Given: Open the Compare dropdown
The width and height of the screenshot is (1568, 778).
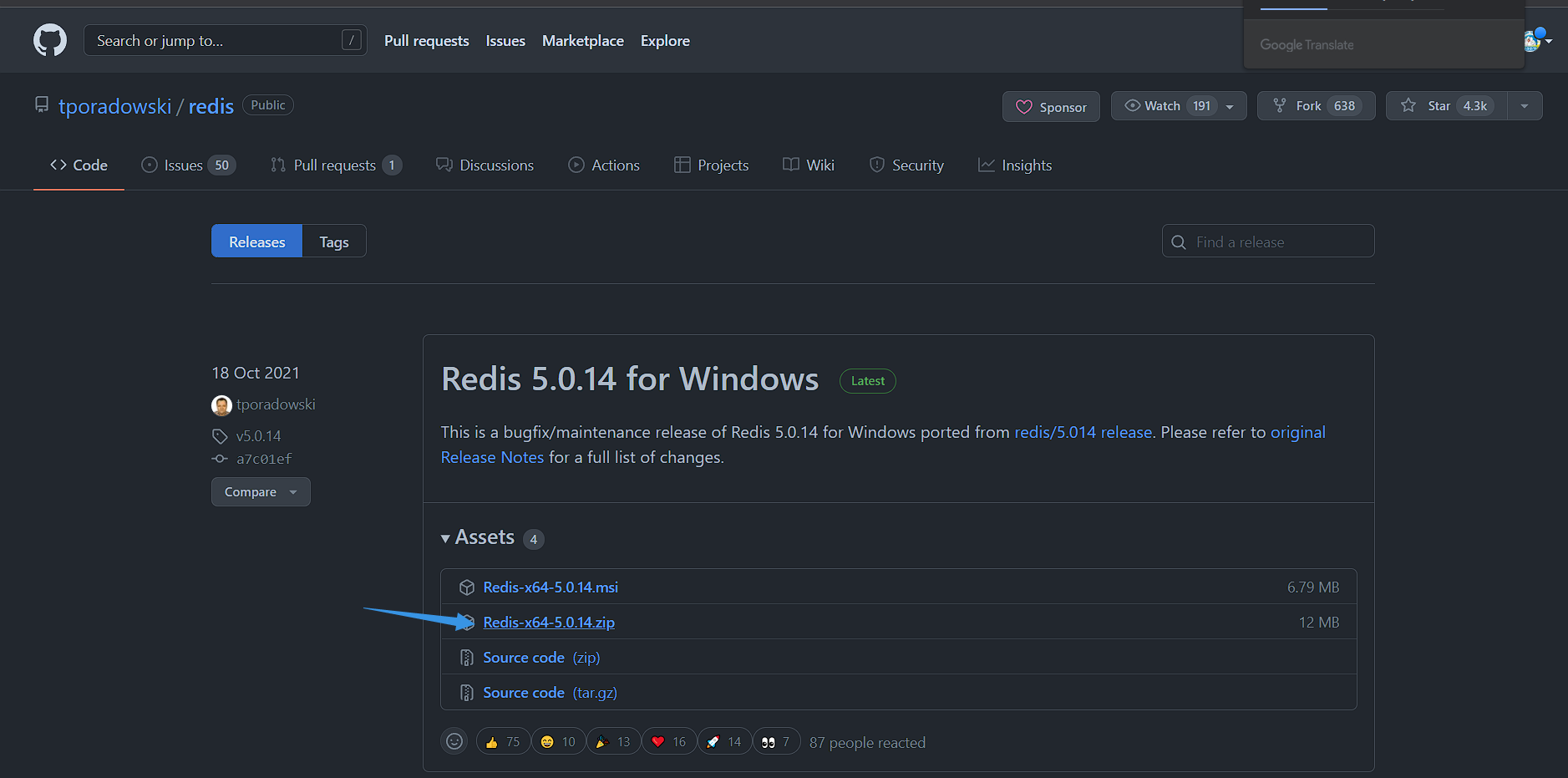Looking at the screenshot, I should (261, 491).
